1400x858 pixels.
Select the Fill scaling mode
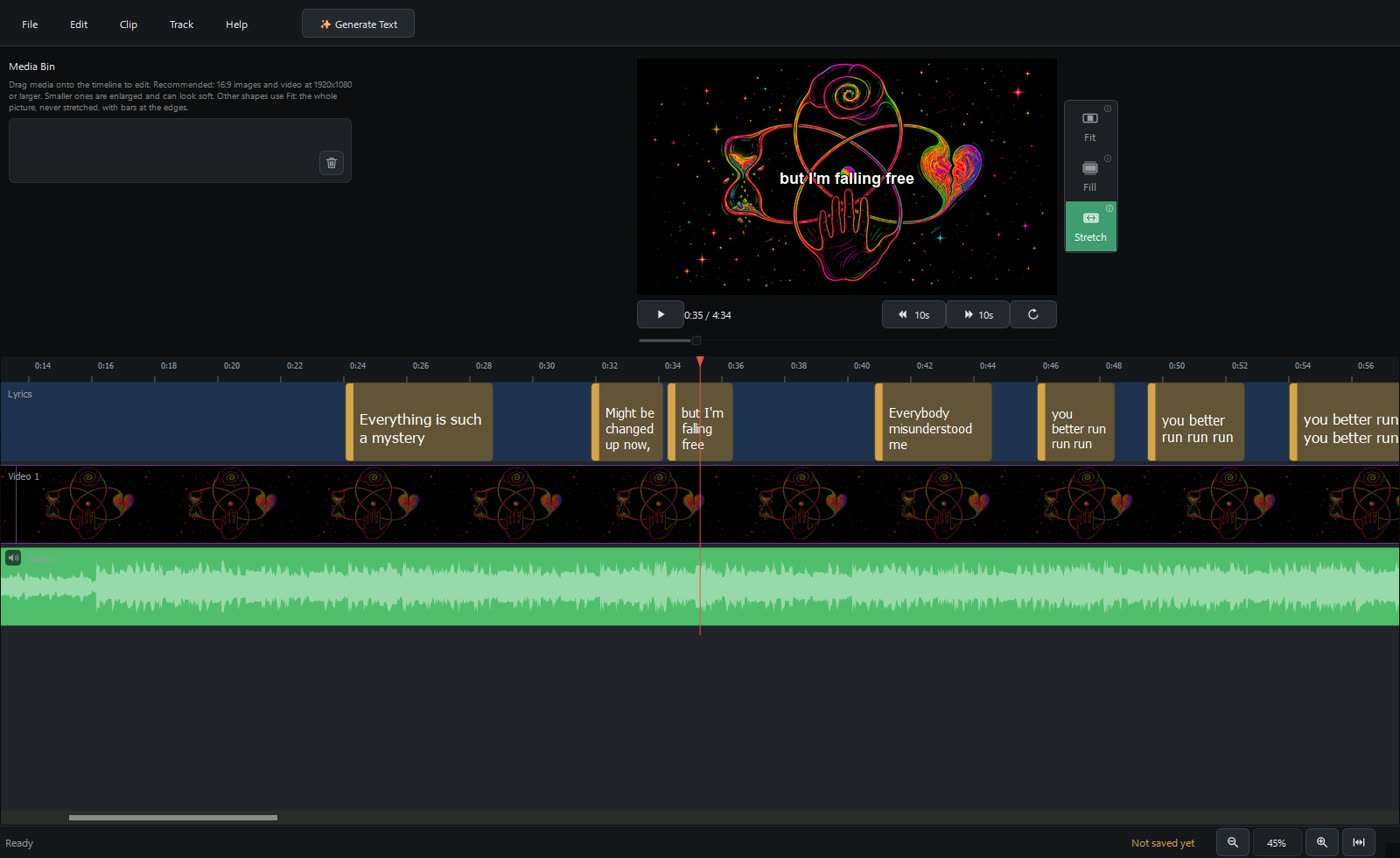[1090, 176]
